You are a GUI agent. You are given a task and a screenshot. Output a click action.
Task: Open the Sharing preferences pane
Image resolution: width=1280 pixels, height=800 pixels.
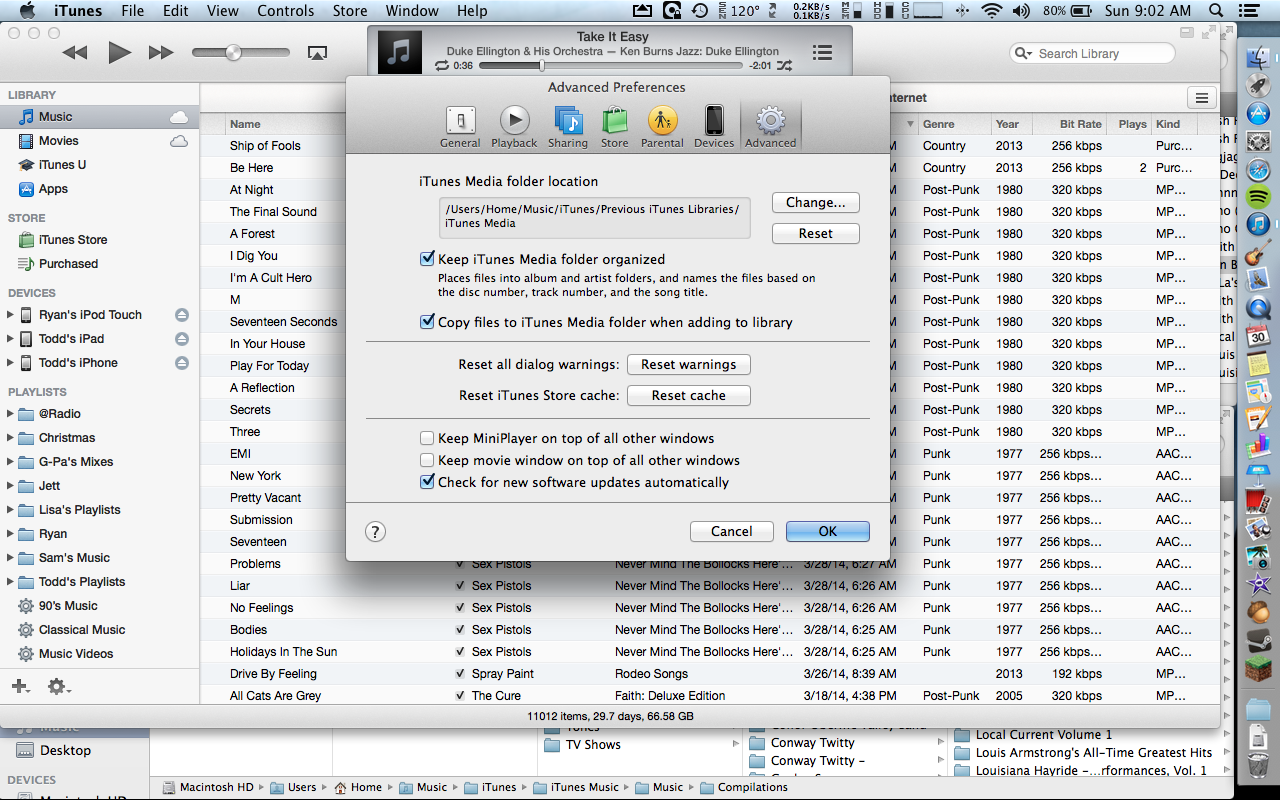pos(568,128)
